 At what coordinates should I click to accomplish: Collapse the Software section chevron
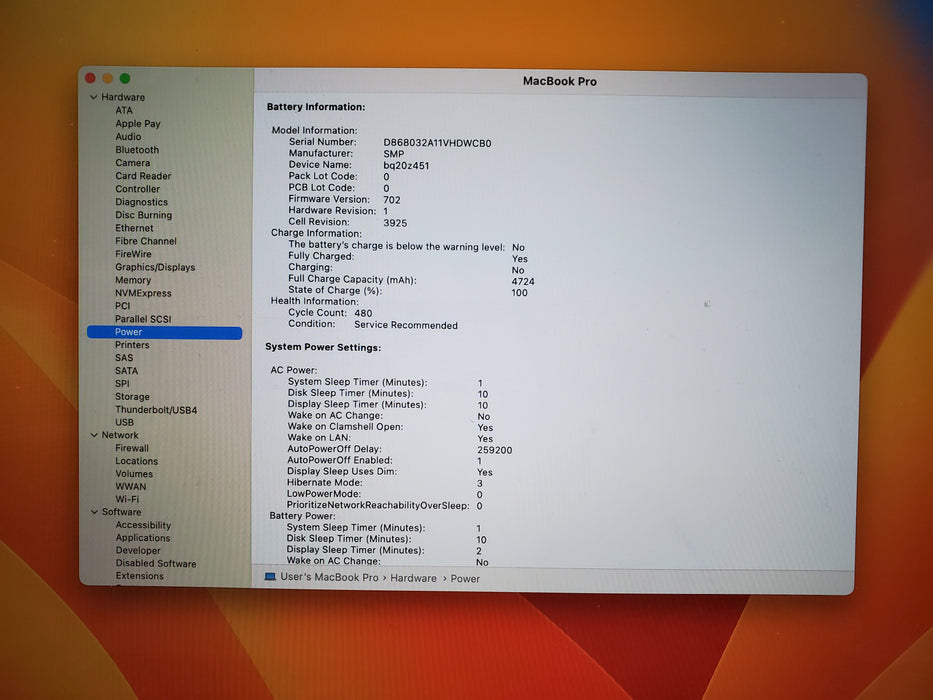coord(94,512)
